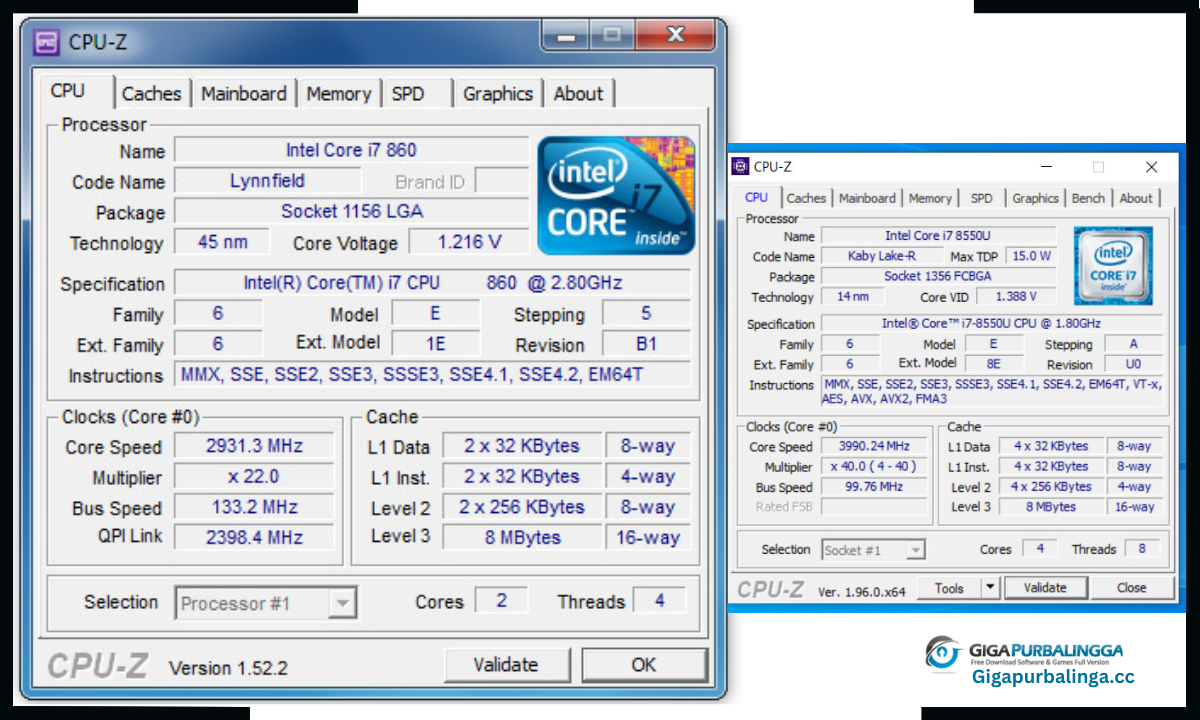Click the Intel Core i7 badge in right CPU-Z window
This screenshot has height=720, width=1200.
(x=1113, y=266)
